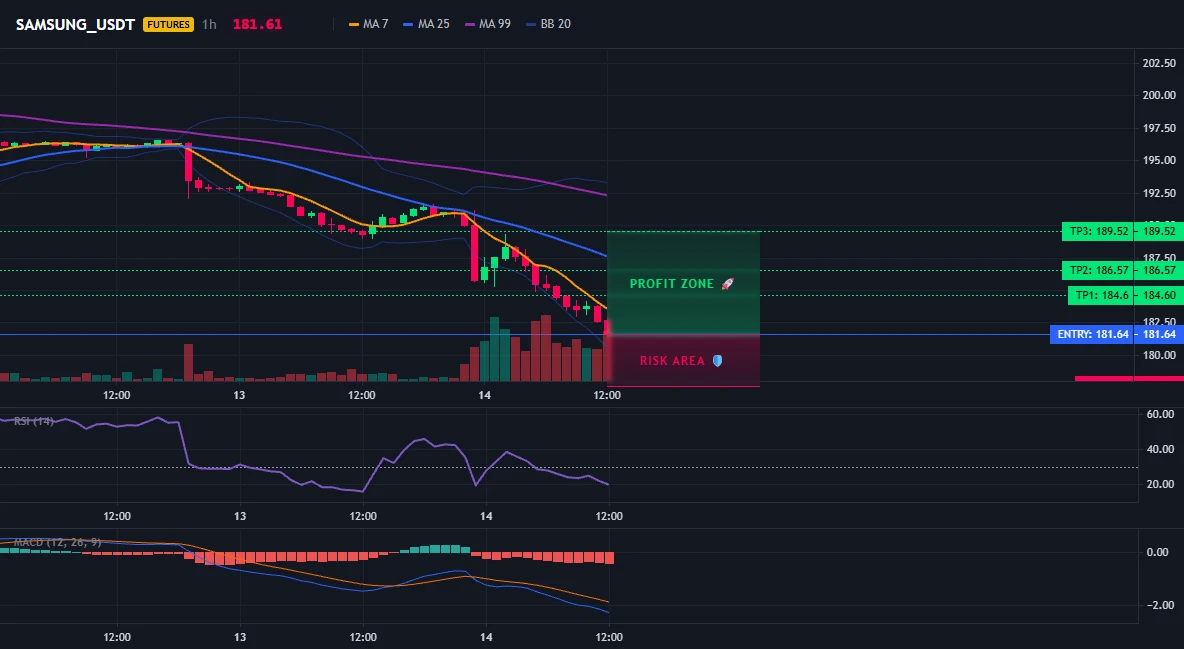Click the 186.57 price axis tag

[1159, 270]
